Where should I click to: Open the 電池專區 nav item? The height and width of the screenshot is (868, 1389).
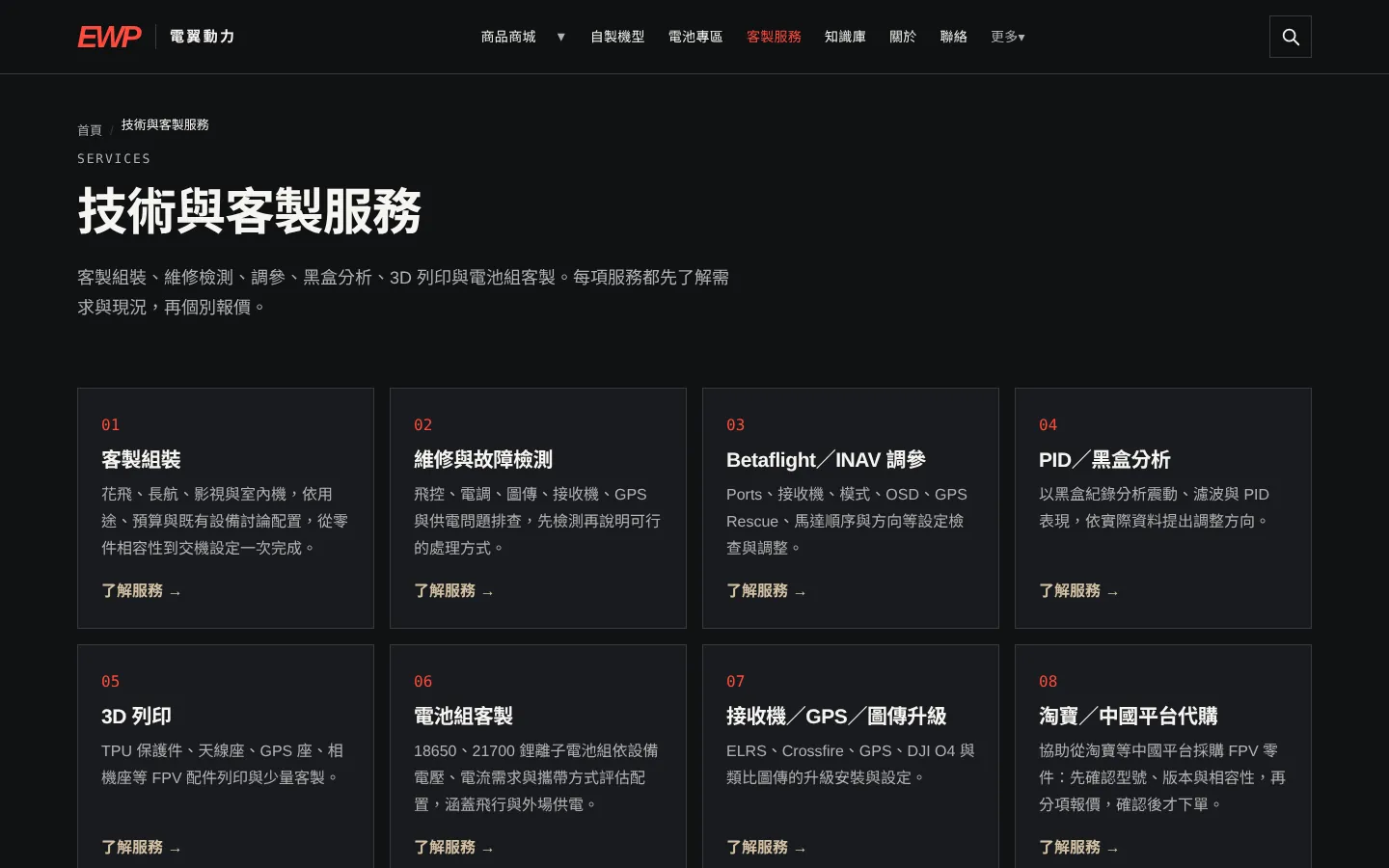pyautogui.click(x=695, y=37)
